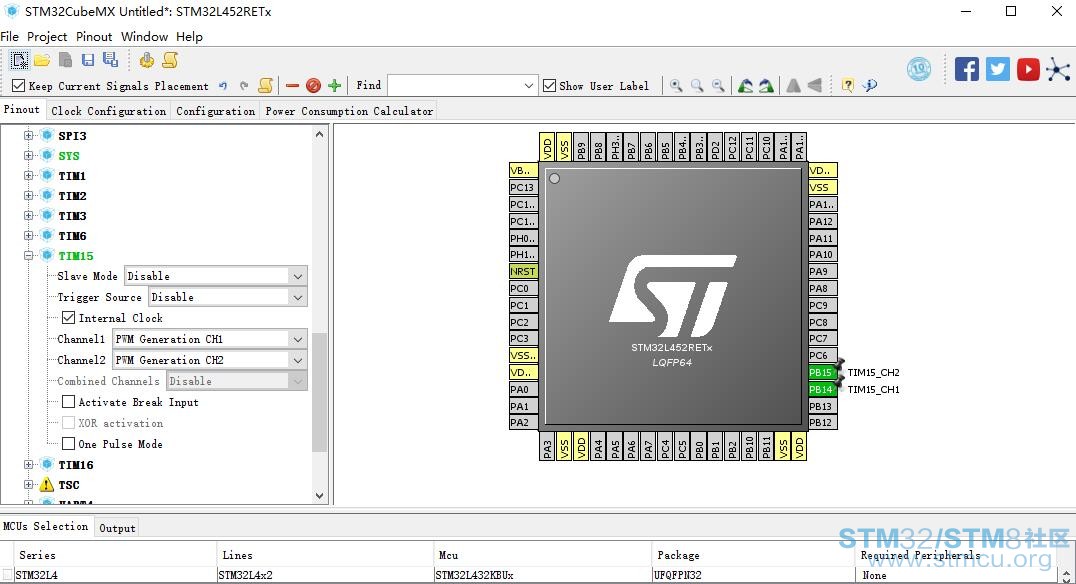Switch to the Configuration tab
Viewport: 1076px width, 584px height.
coord(215,110)
